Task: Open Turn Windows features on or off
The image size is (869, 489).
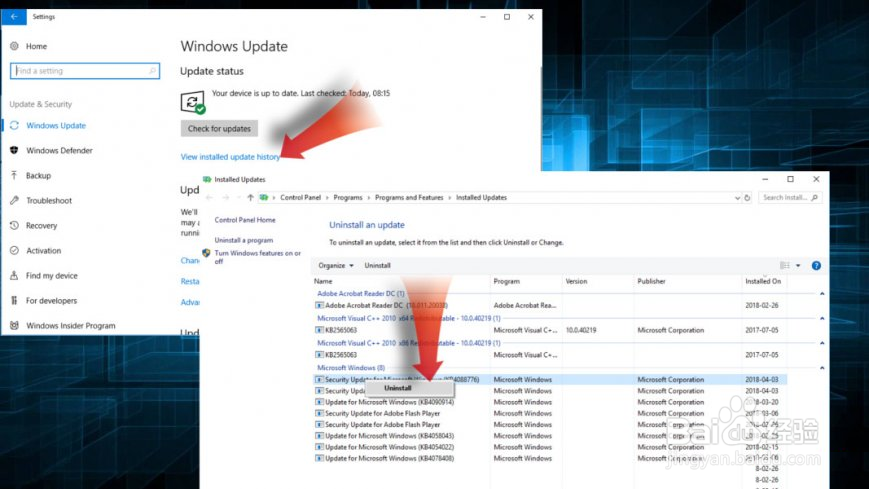Action: [x=258, y=257]
